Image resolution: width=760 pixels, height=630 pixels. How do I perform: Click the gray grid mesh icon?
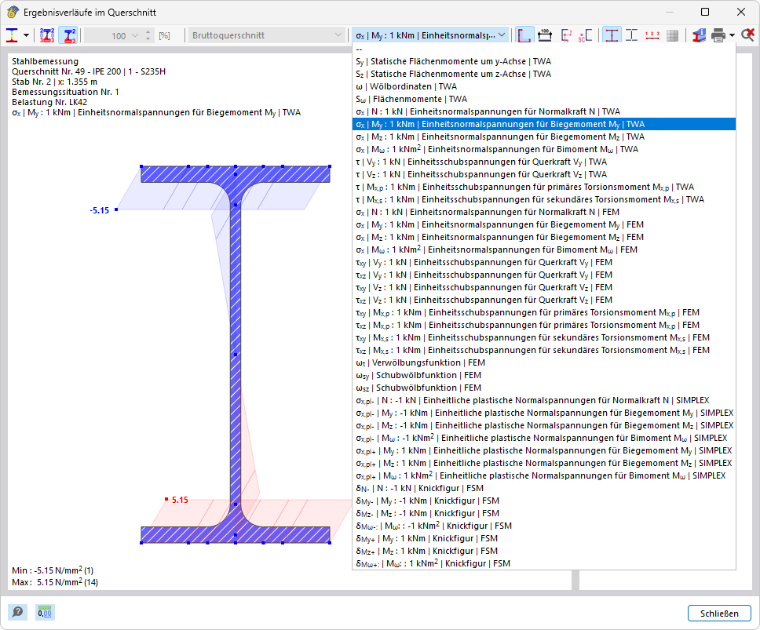[x=673, y=35]
